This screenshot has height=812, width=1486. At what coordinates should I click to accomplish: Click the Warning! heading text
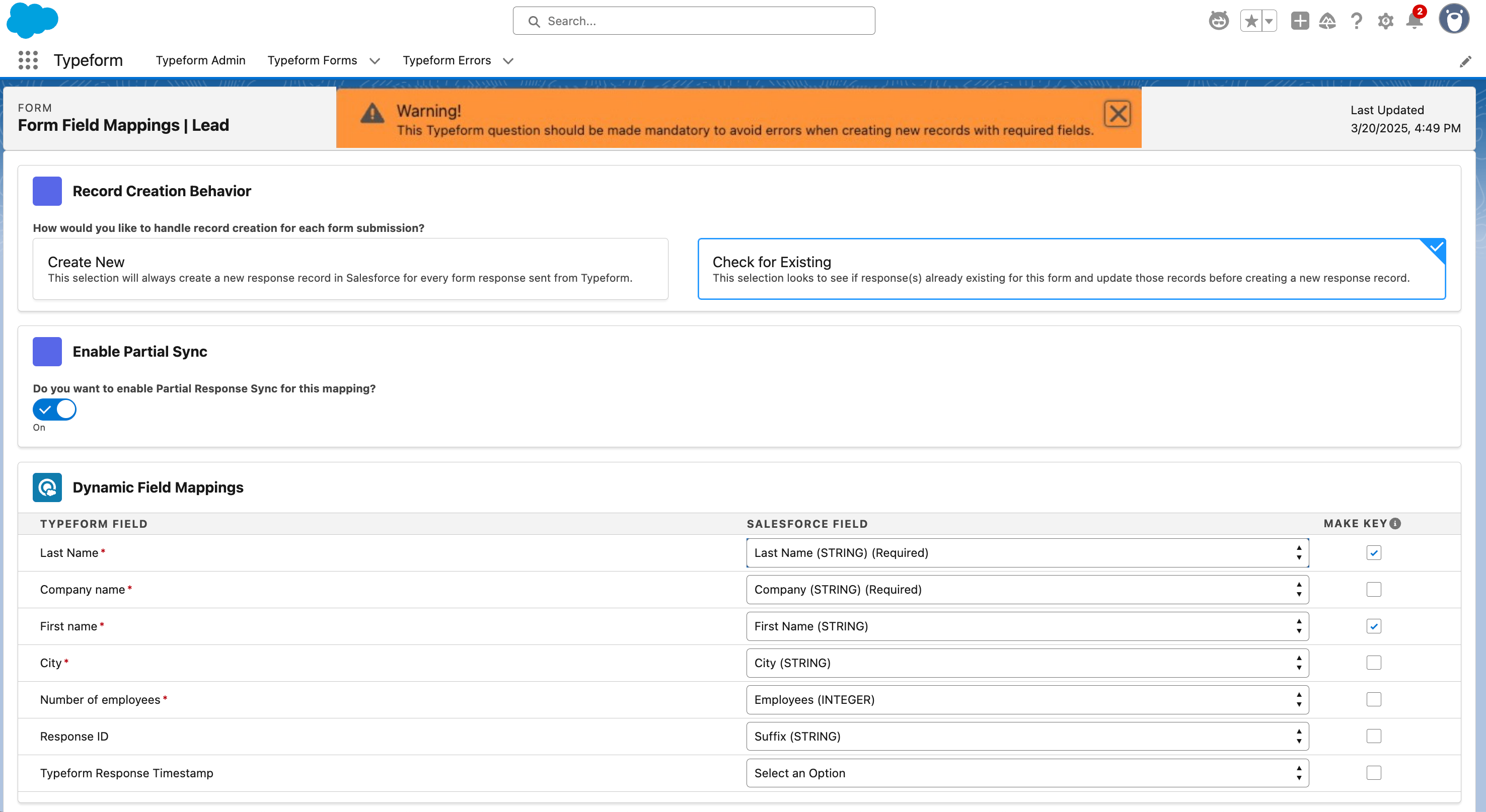(x=428, y=110)
